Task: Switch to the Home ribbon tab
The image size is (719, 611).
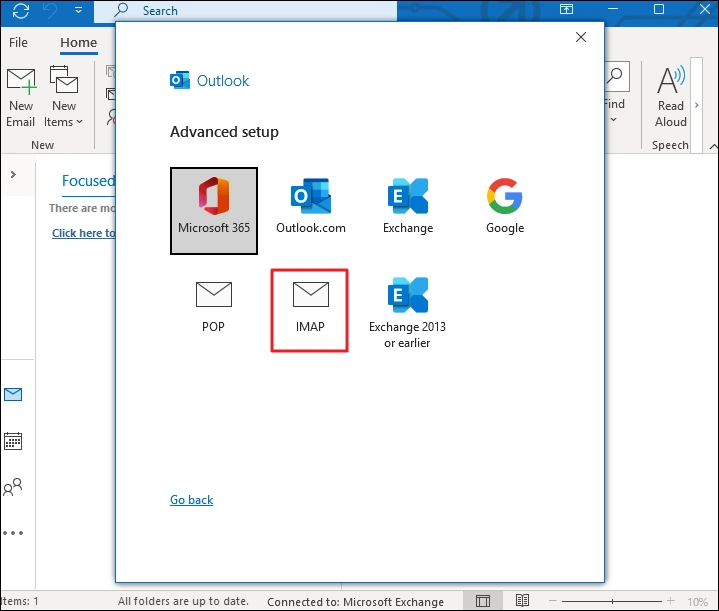Action: coord(78,43)
